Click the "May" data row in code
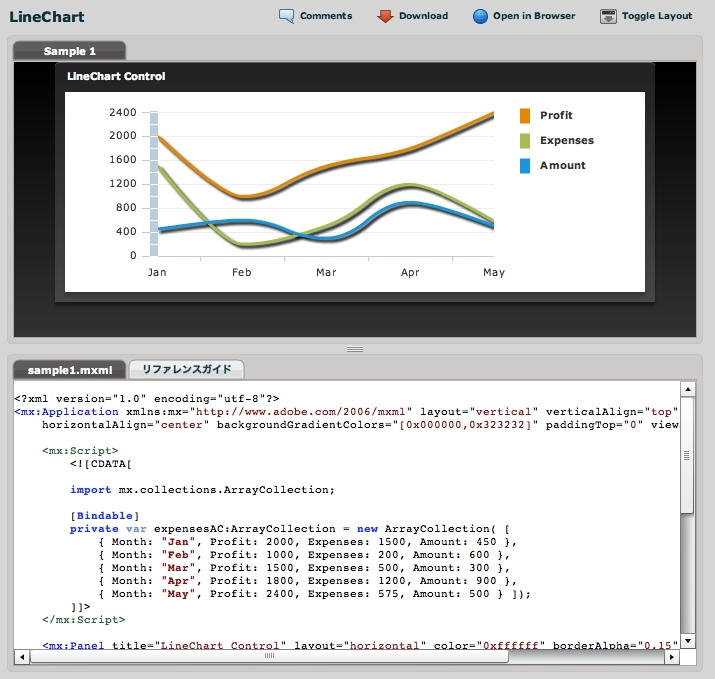 [315, 594]
